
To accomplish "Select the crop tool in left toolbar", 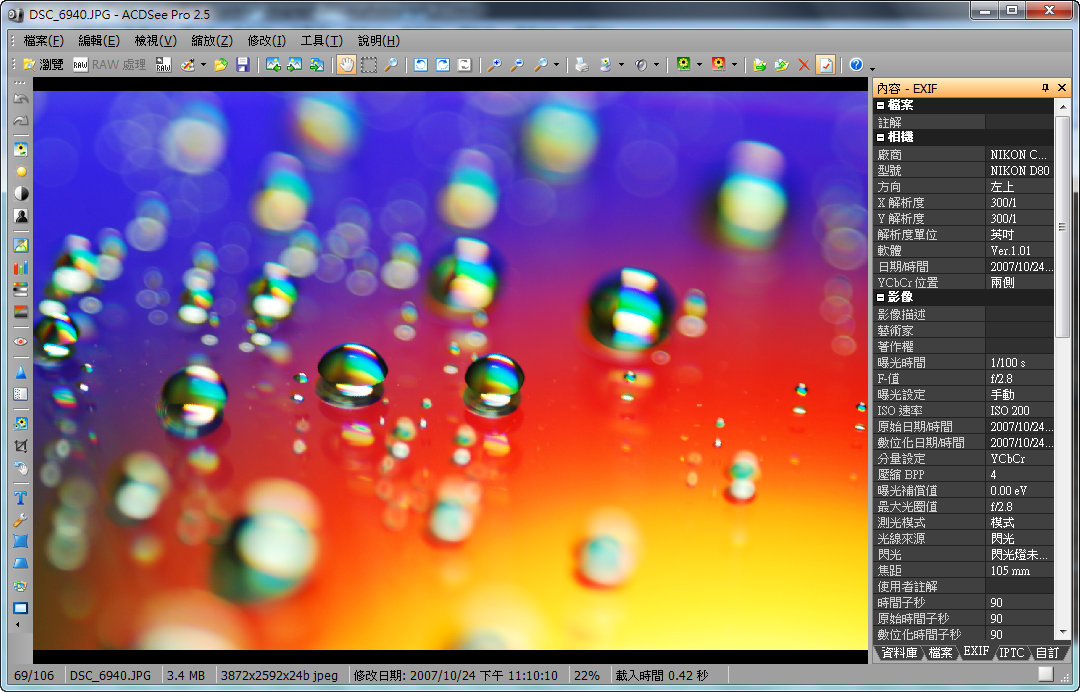I will pyautogui.click(x=20, y=446).
